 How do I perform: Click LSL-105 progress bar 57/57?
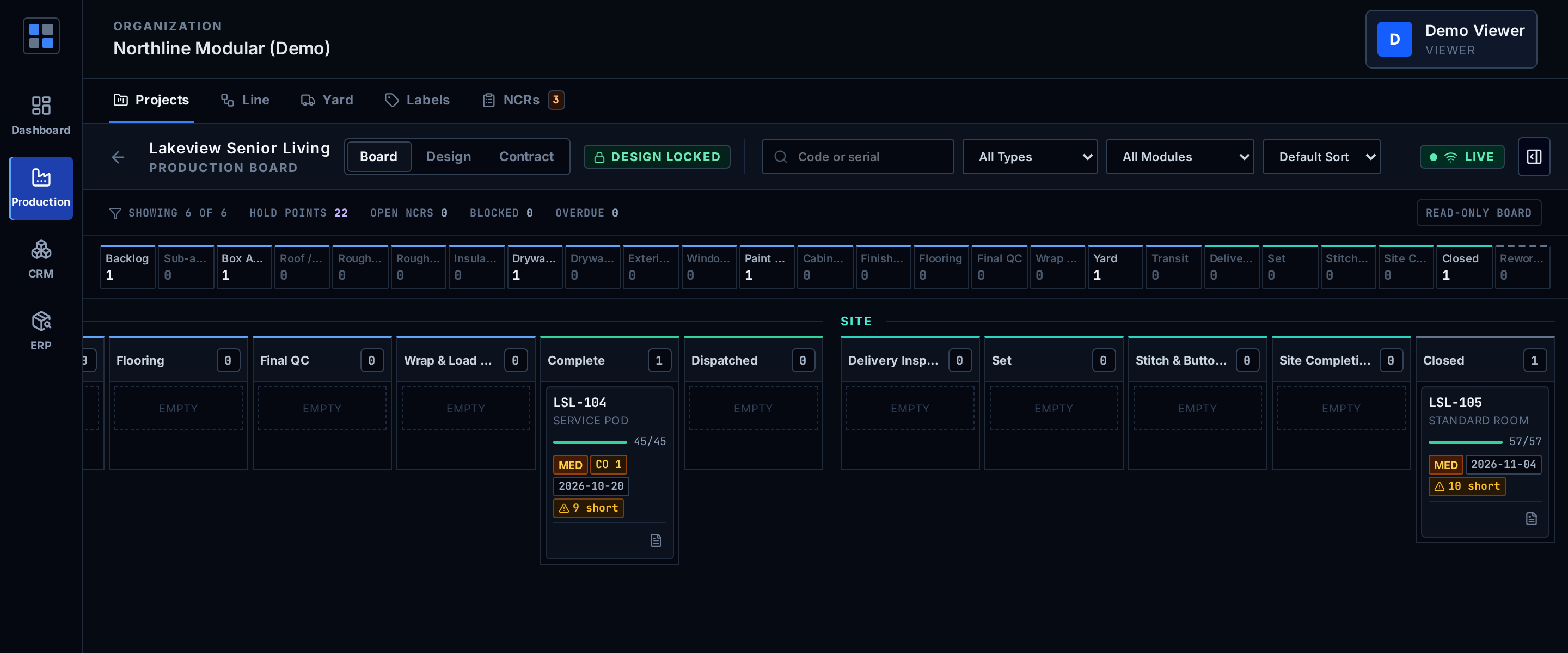point(1465,442)
